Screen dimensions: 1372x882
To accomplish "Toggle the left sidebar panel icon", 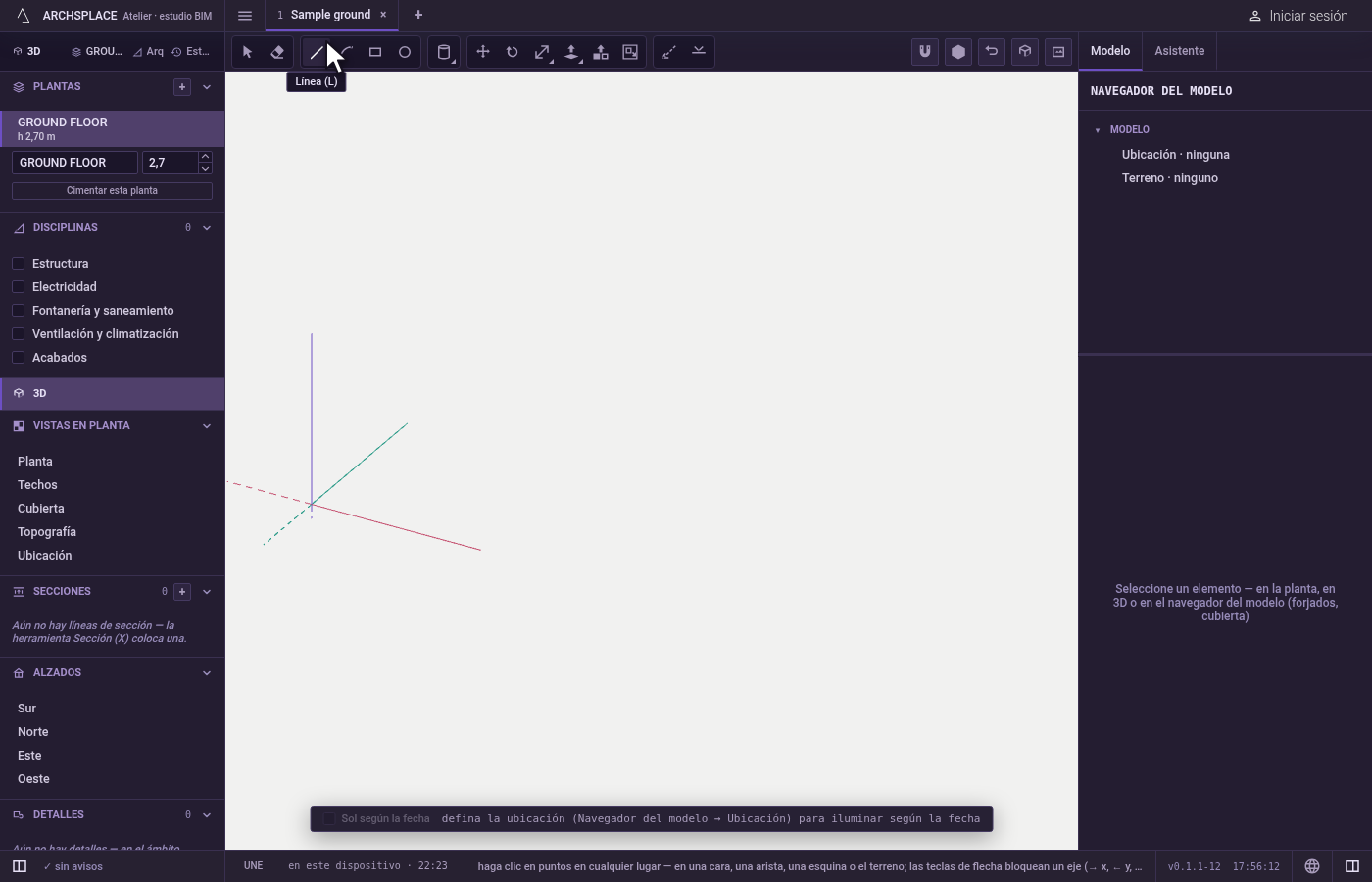I will 20,866.
